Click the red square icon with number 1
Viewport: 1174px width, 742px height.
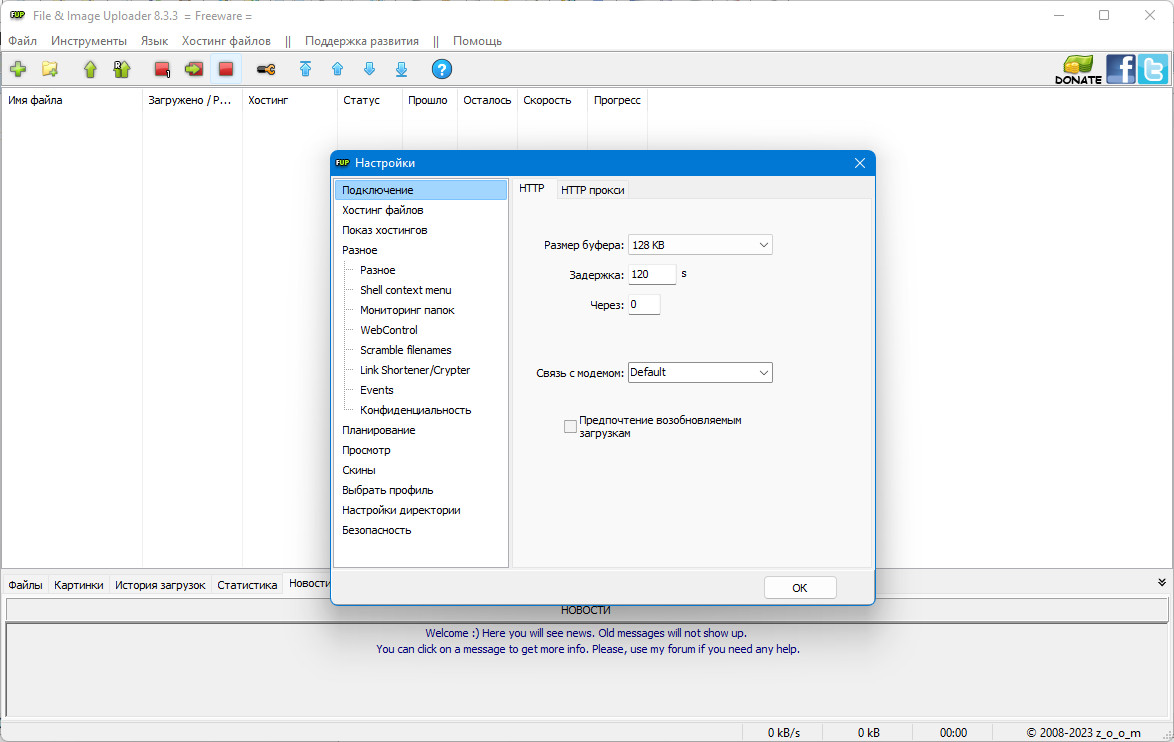coord(162,70)
